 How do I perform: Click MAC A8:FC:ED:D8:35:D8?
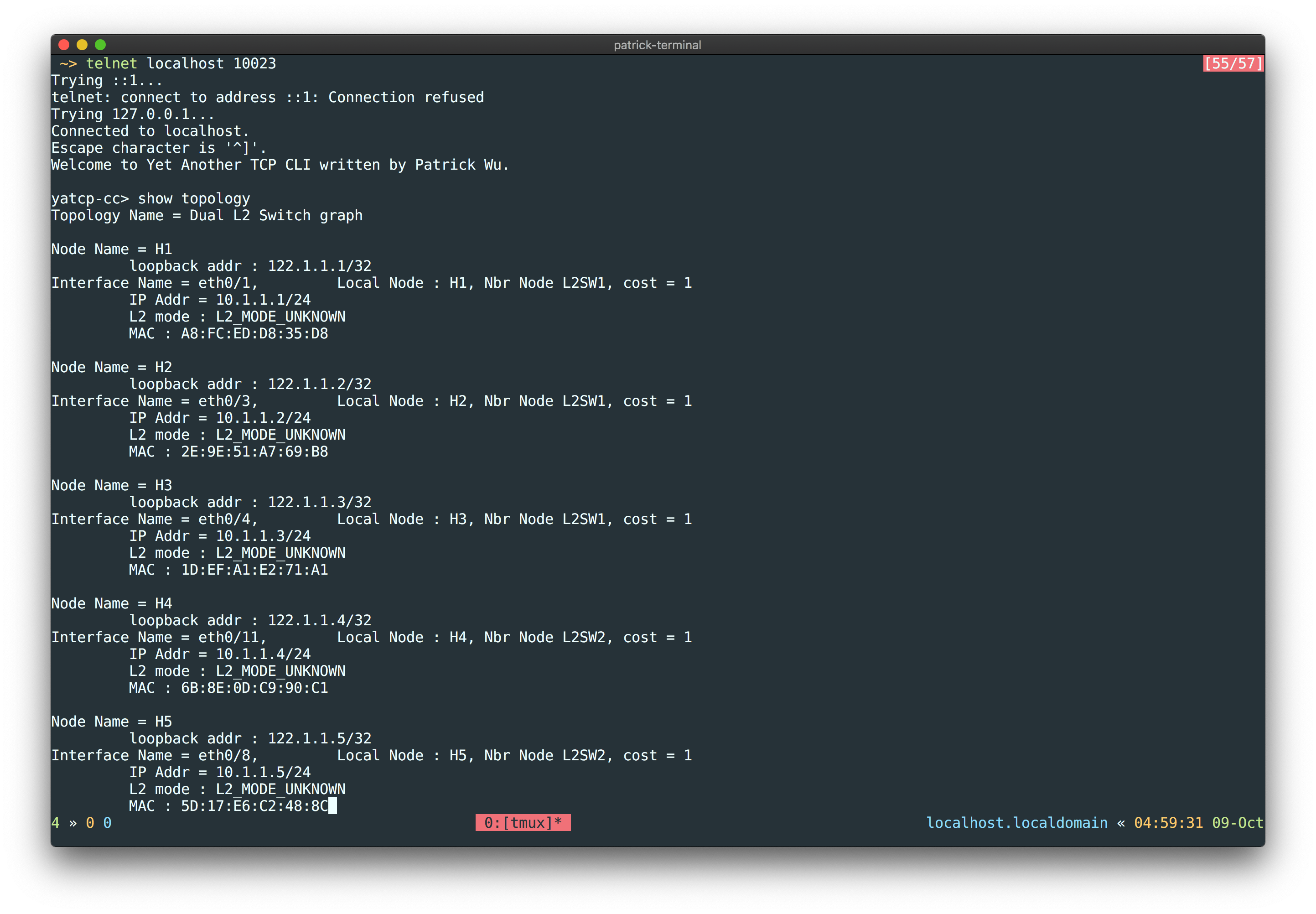[228, 334]
